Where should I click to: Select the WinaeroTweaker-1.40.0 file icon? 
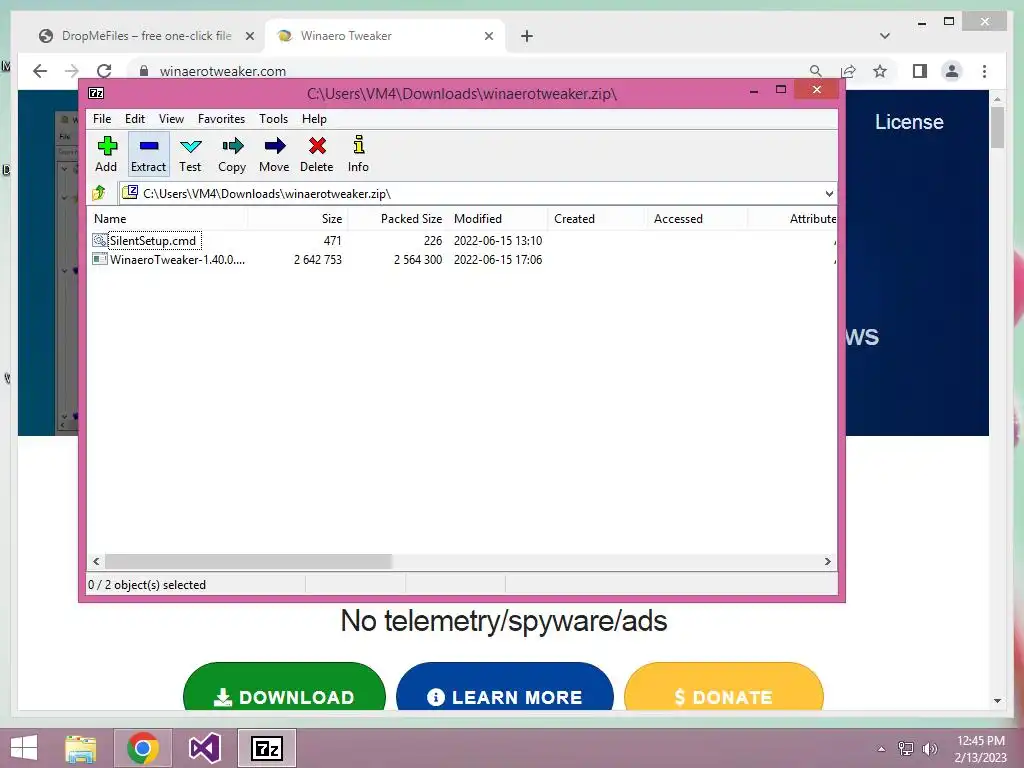click(x=99, y=259)
